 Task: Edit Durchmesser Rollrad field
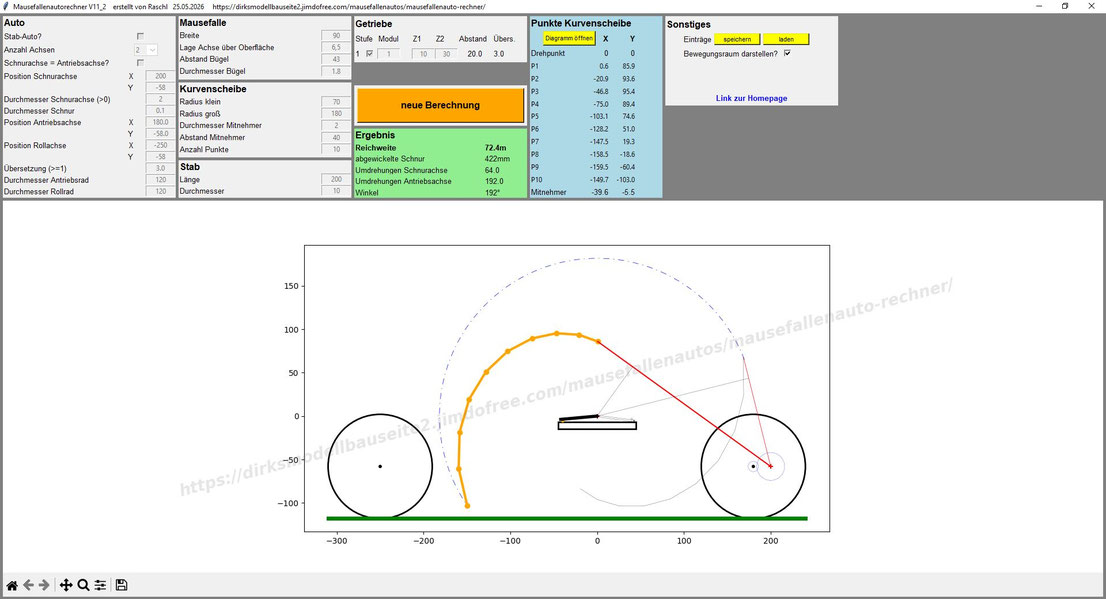160,191
